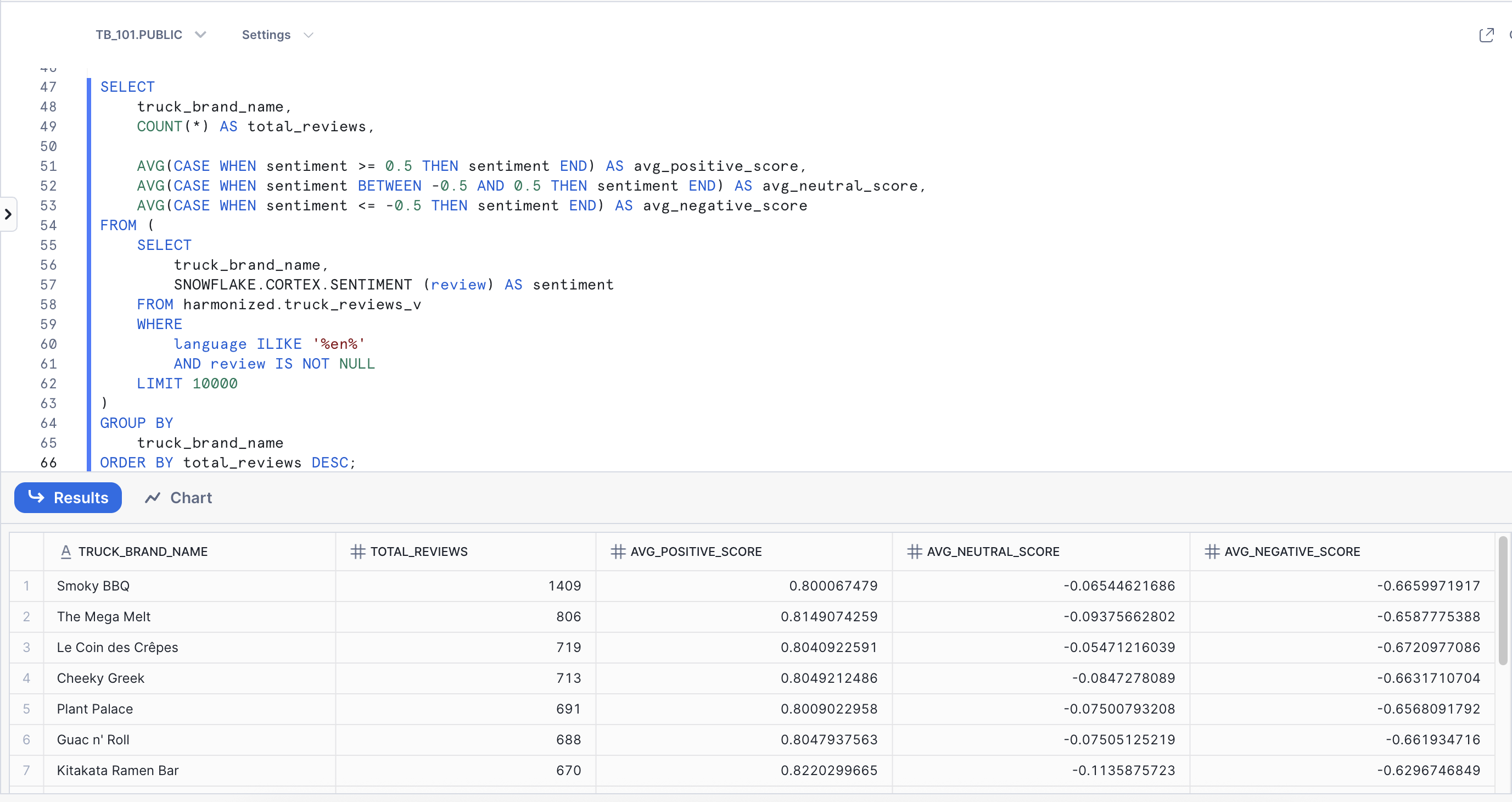The height and width of the screenshot is (802, 1512).
Task: Click the hash icon beside AVG_NEUTRAL_SCORE
Action: (914, 552)
